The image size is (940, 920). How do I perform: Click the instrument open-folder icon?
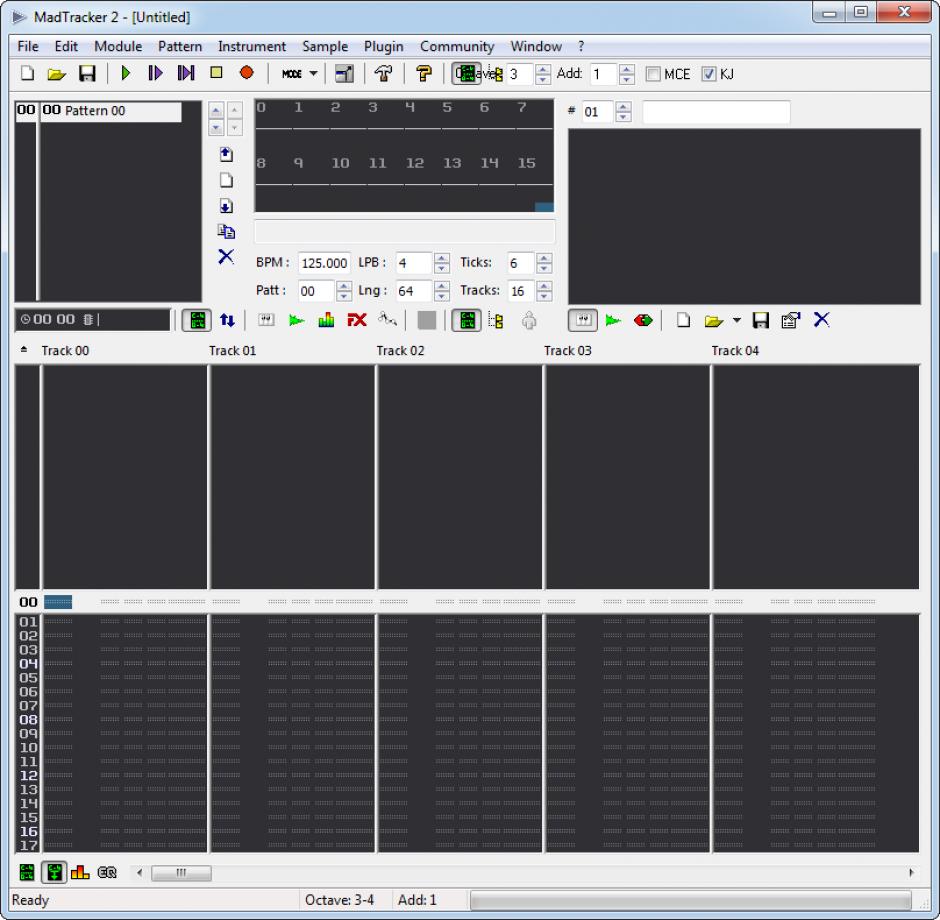[x=713, y=321]
